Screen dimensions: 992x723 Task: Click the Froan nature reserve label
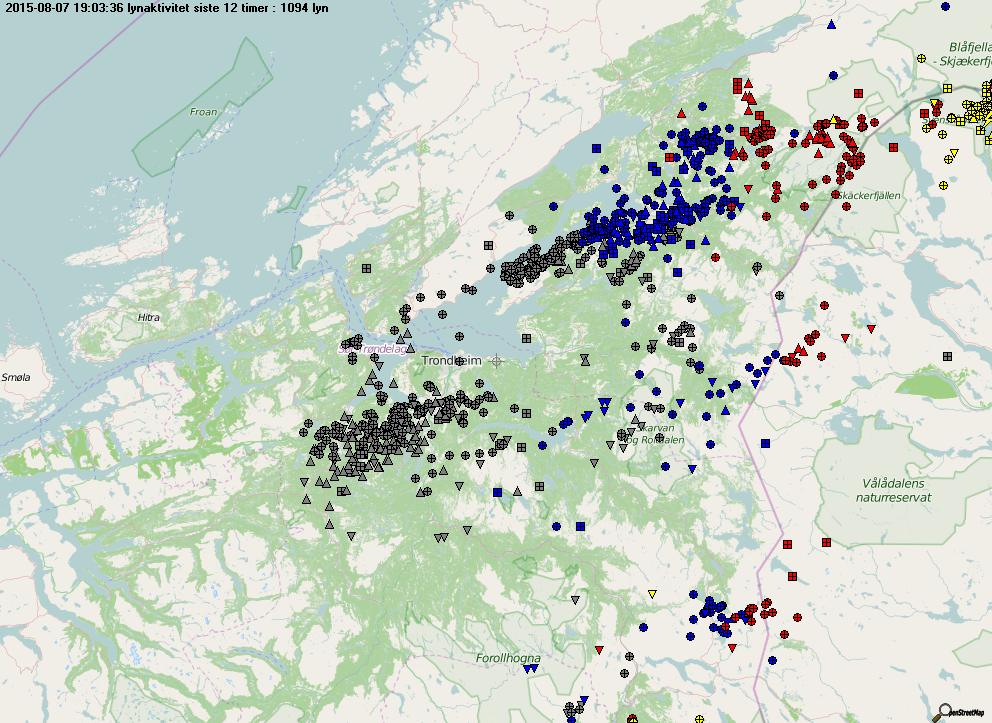click(203, 113)
